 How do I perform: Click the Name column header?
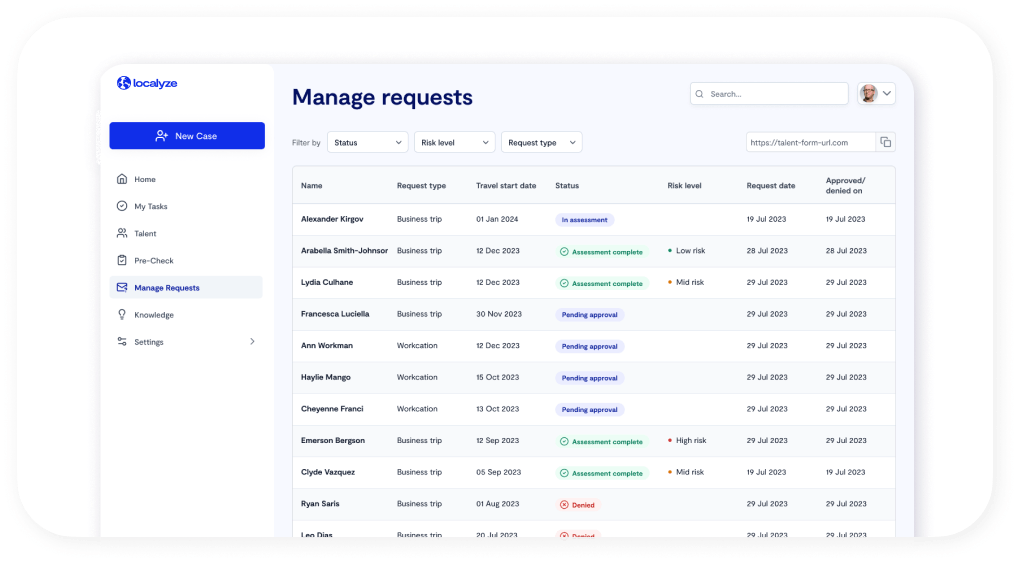pos(312,186)
